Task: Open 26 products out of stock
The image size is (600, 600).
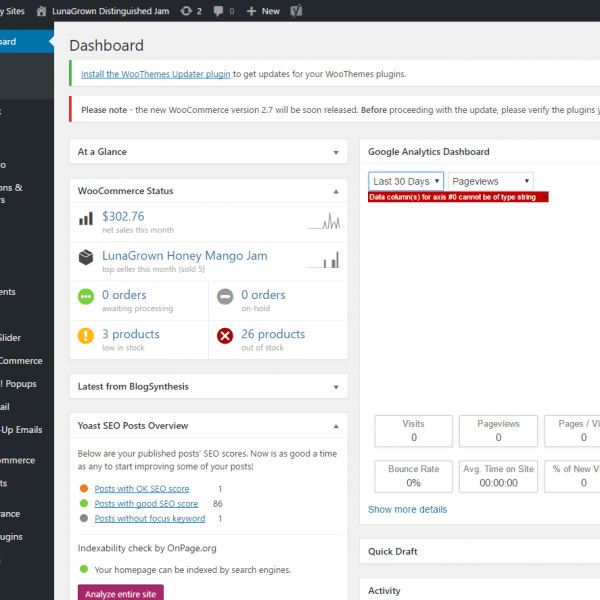Action: (x=273, y=334)
